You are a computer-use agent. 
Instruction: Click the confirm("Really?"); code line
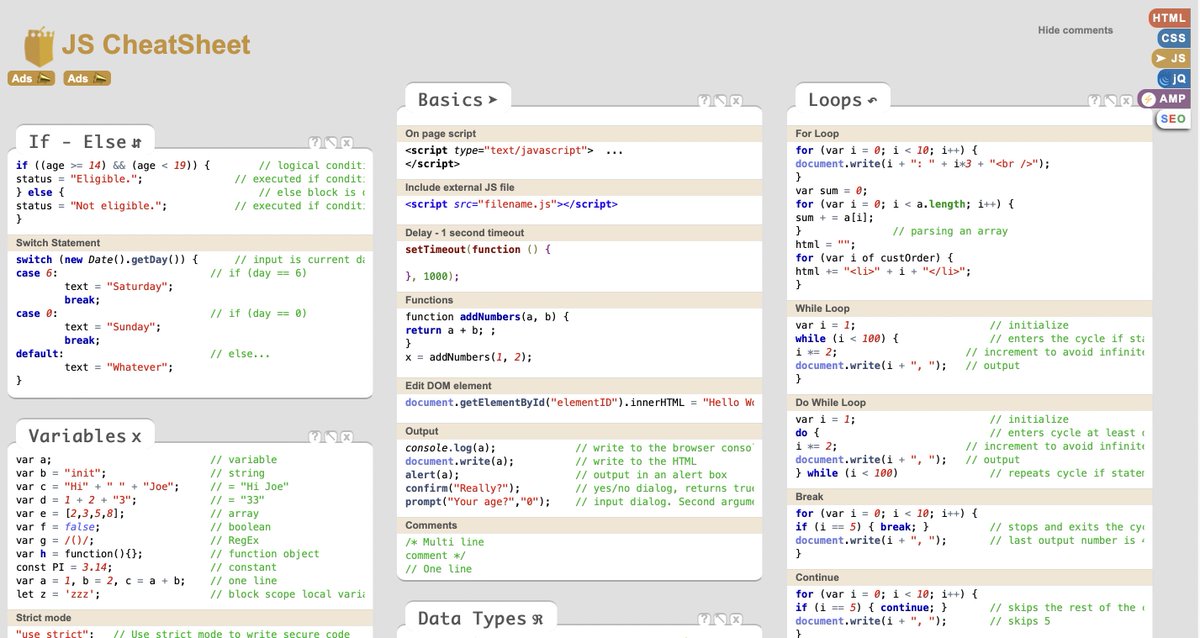coord(465,488)
